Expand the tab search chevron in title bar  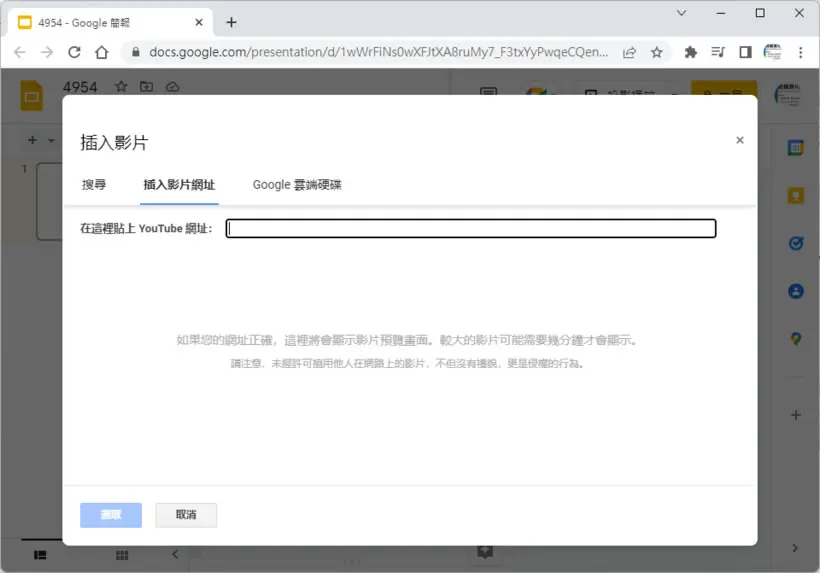pyautogui.click(x=681, y=13)
